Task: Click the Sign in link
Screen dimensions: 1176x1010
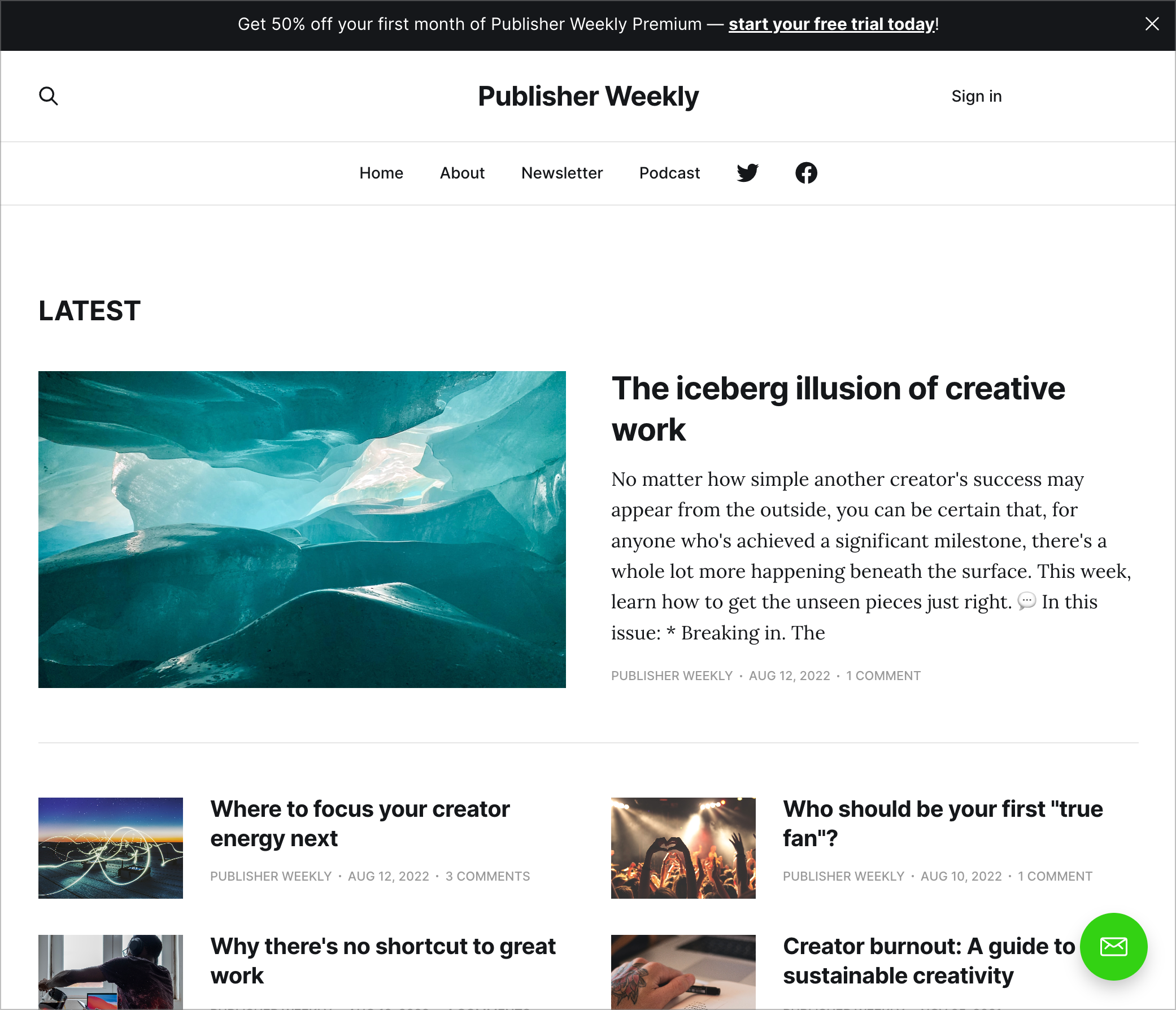Action: click(x=976, y=96)
